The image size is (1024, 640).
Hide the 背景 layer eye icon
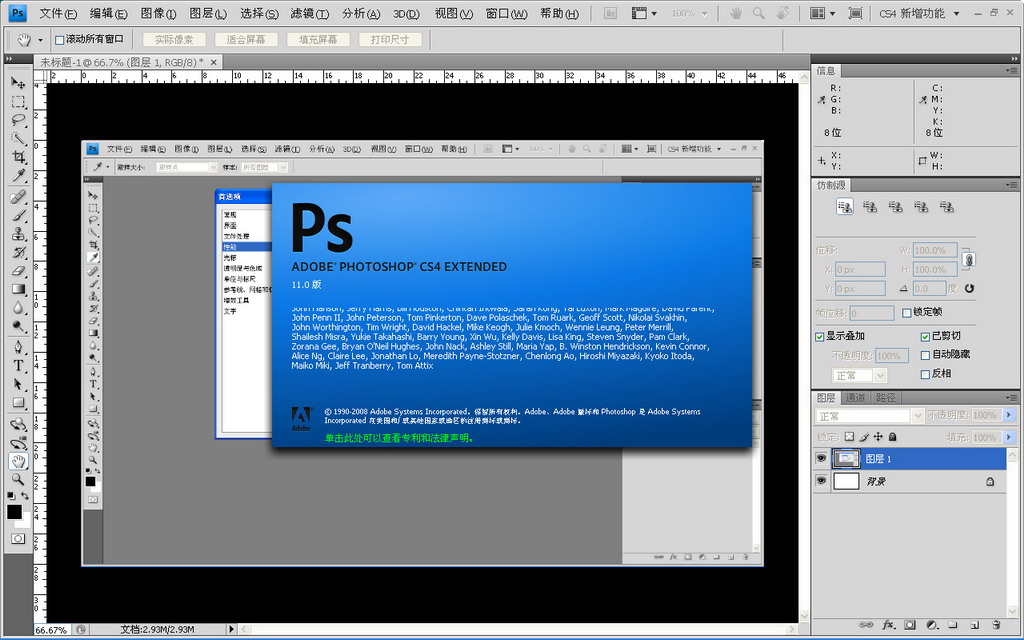pos(821,481)
